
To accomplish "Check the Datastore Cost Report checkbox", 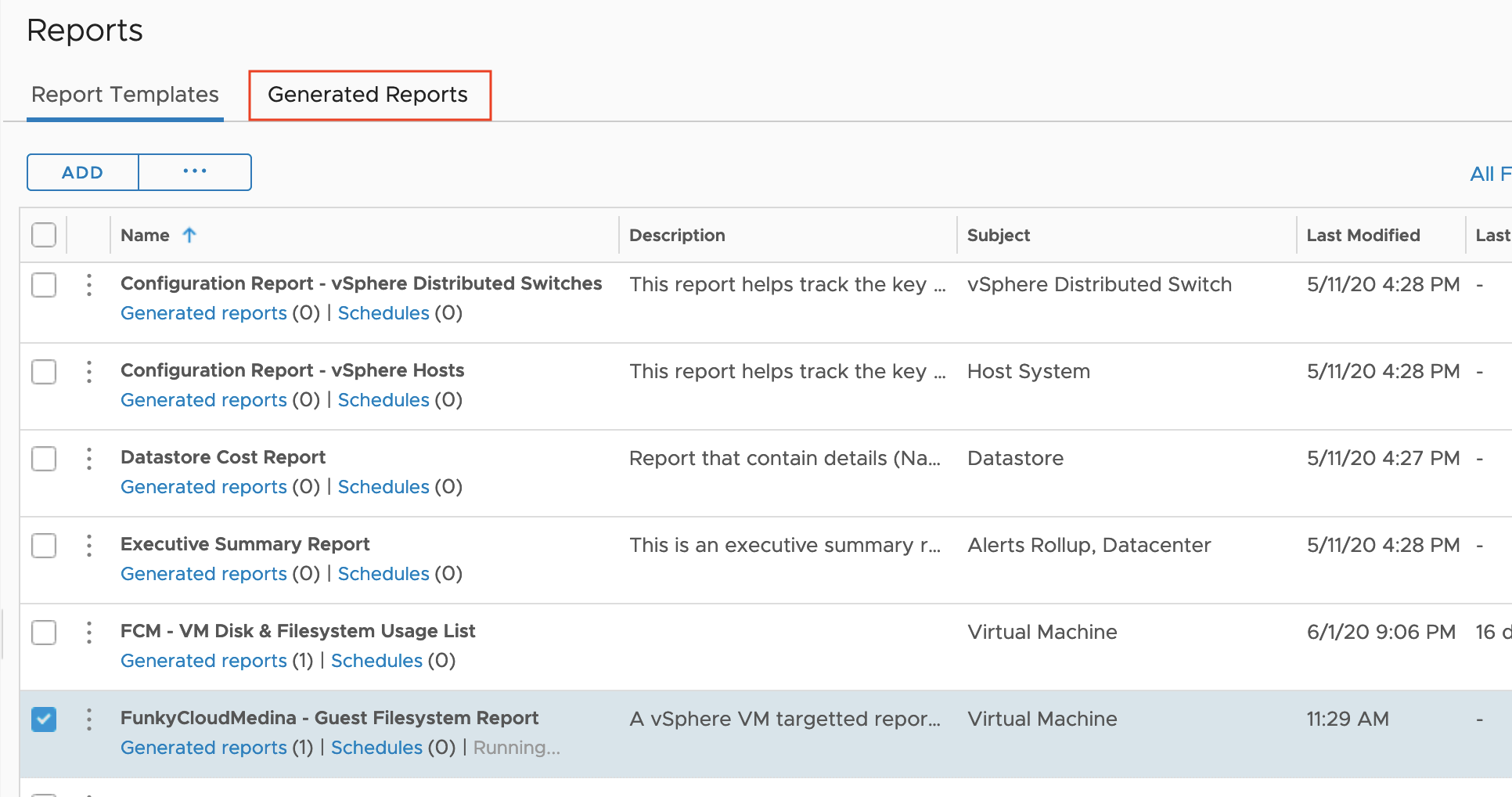I will coord(44,459).
